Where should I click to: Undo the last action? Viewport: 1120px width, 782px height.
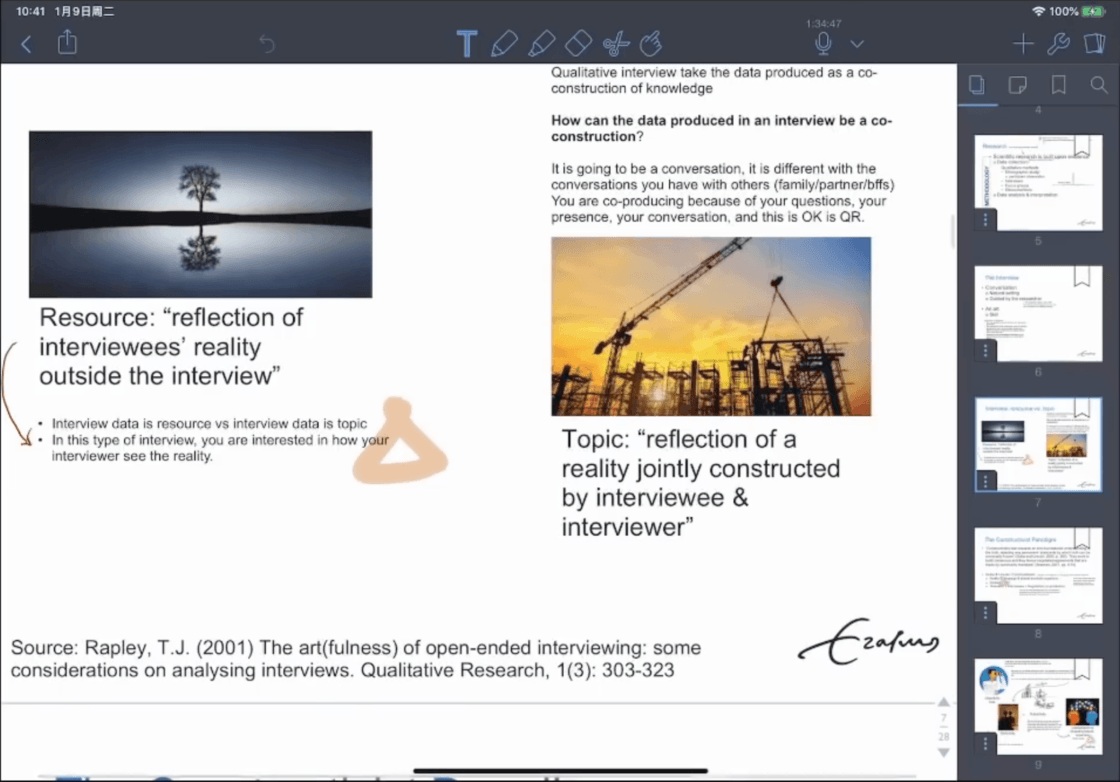tap(267, 44)
